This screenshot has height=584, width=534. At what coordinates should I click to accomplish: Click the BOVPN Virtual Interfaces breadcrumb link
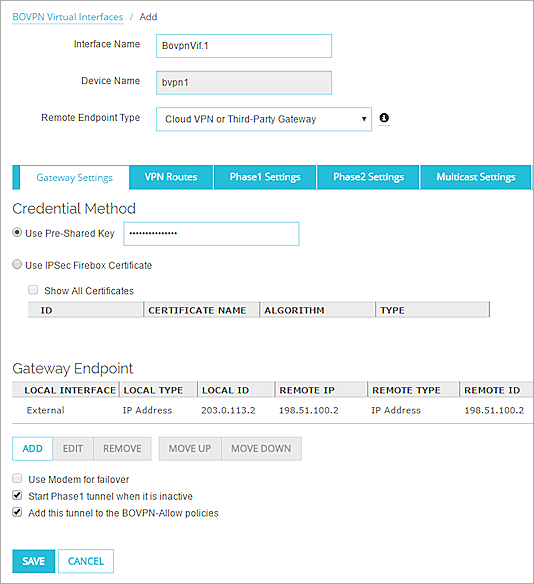[x=67, y=17]
